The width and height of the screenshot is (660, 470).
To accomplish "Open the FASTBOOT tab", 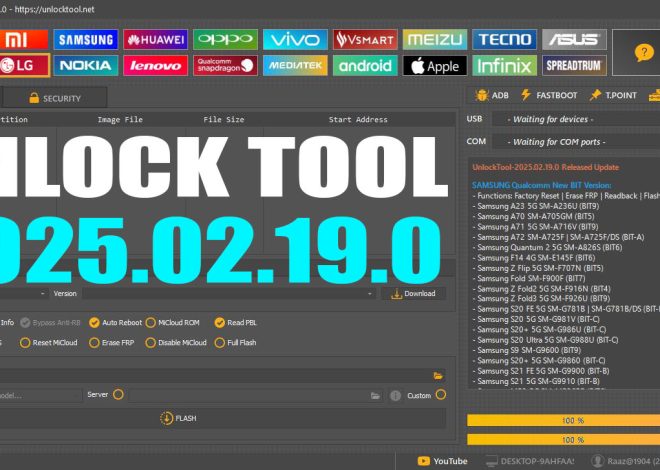I will coord(549,95).
